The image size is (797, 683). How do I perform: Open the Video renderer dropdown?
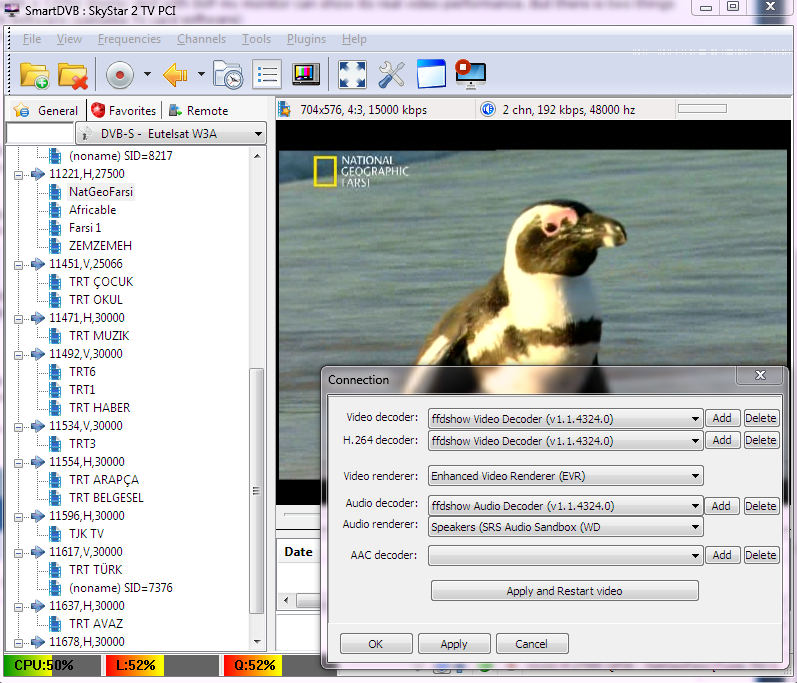(x=565, y=476)
